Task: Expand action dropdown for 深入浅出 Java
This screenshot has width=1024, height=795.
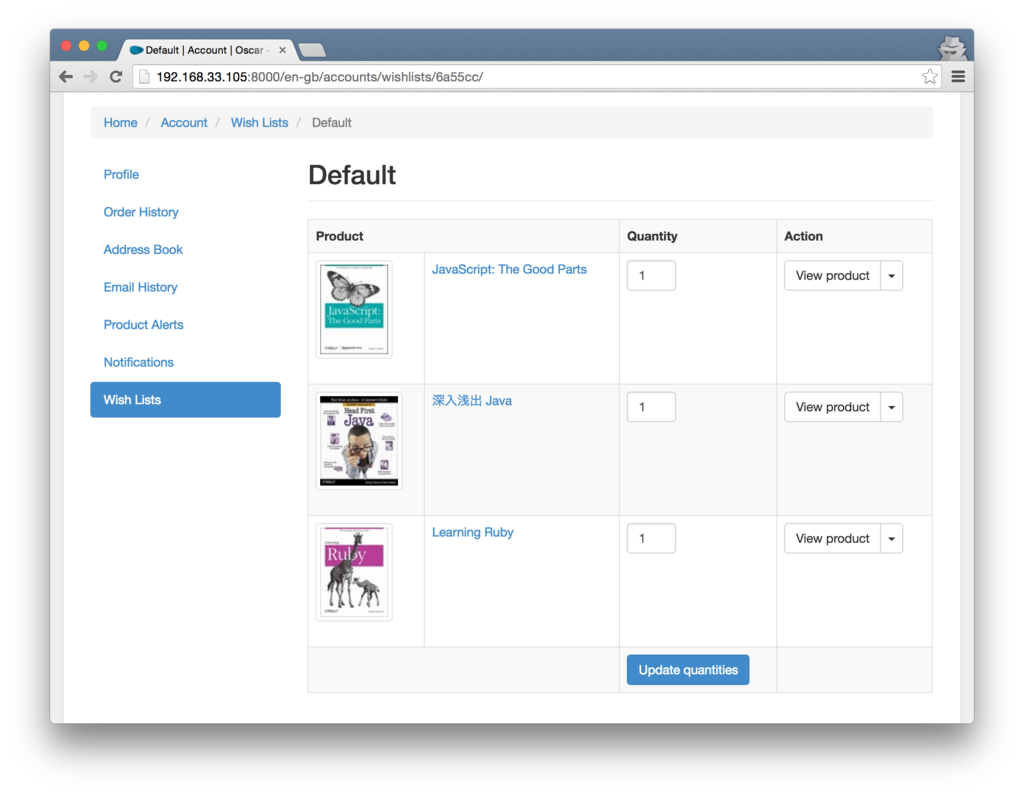Action: [x=891, y=407]
